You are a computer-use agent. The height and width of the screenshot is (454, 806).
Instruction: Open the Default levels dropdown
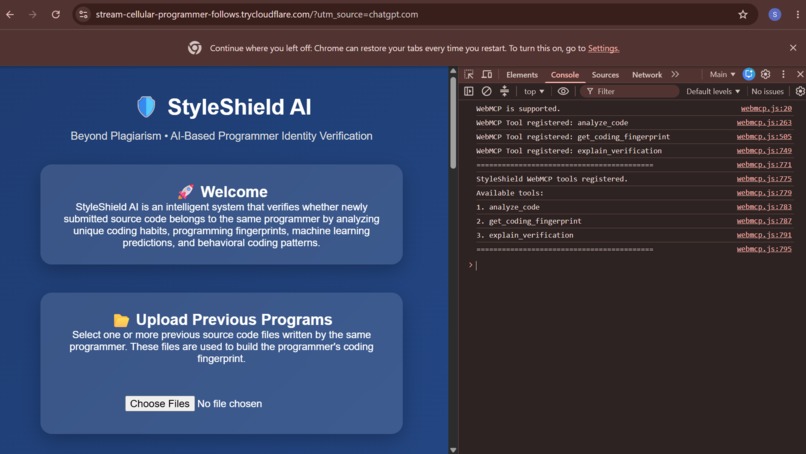pyautogui.click(x=713, y=92)
